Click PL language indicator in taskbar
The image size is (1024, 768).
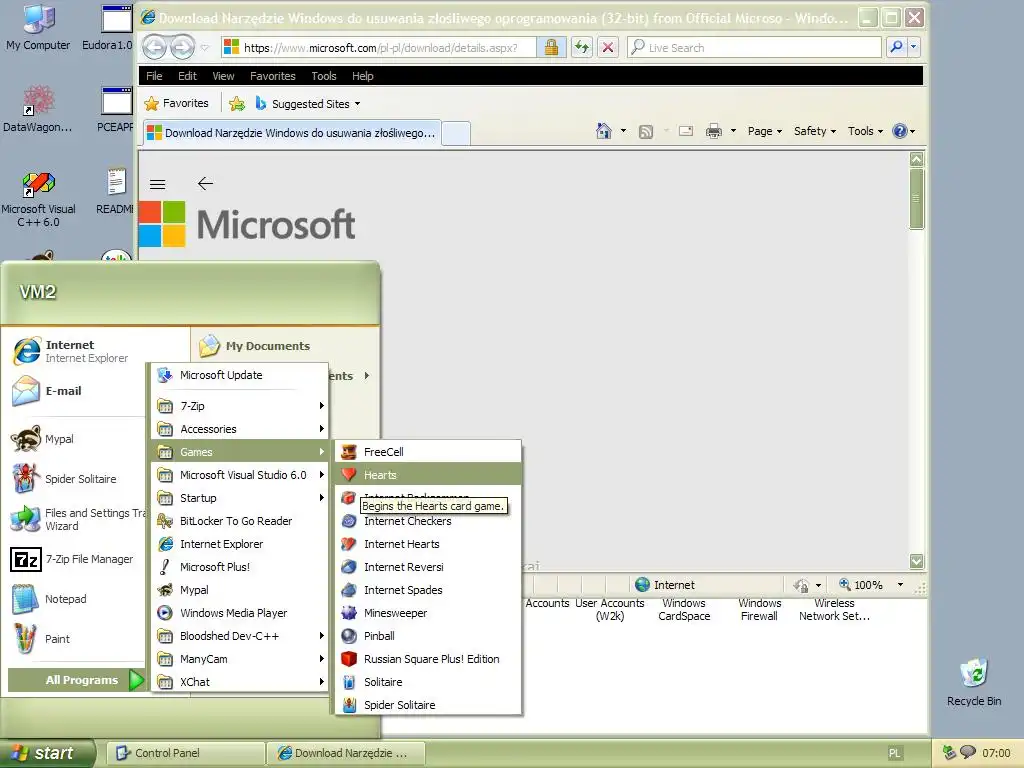895,753
